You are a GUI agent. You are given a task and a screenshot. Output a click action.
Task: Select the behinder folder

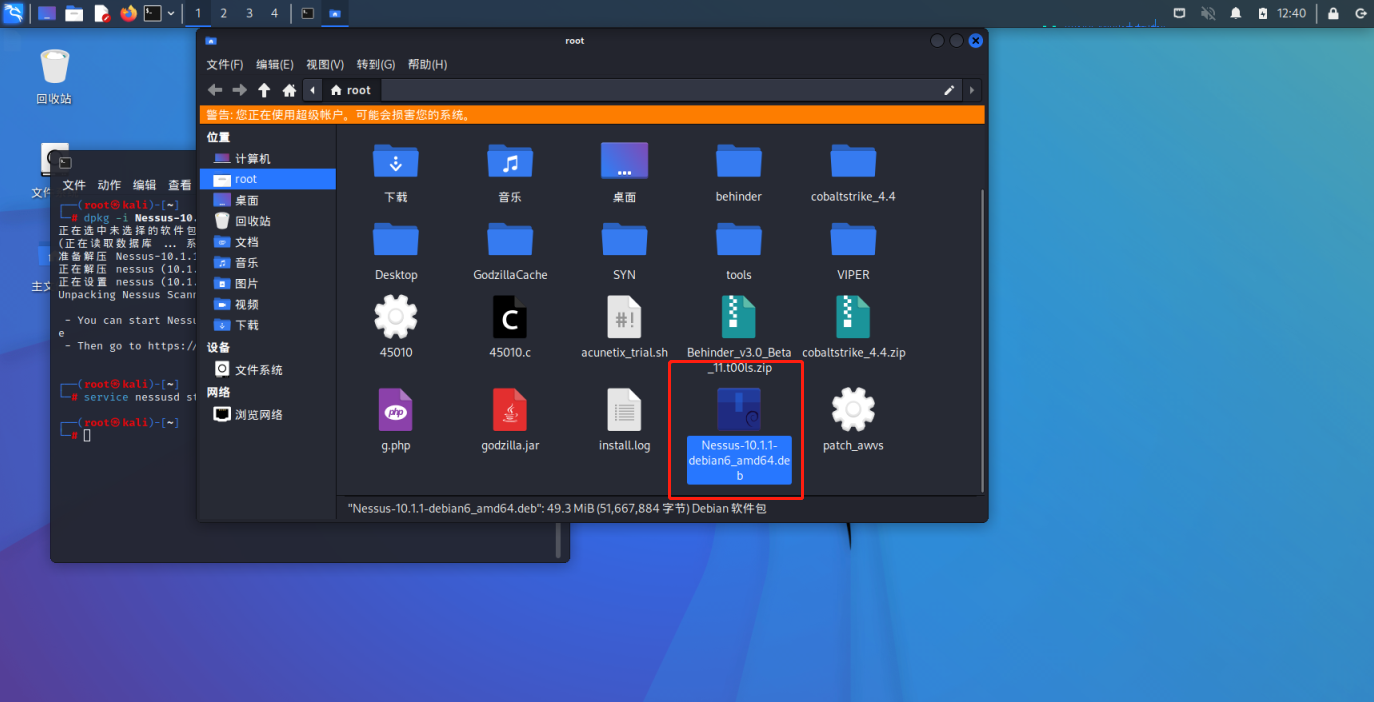pyautogui.click(x=739, y=161)
